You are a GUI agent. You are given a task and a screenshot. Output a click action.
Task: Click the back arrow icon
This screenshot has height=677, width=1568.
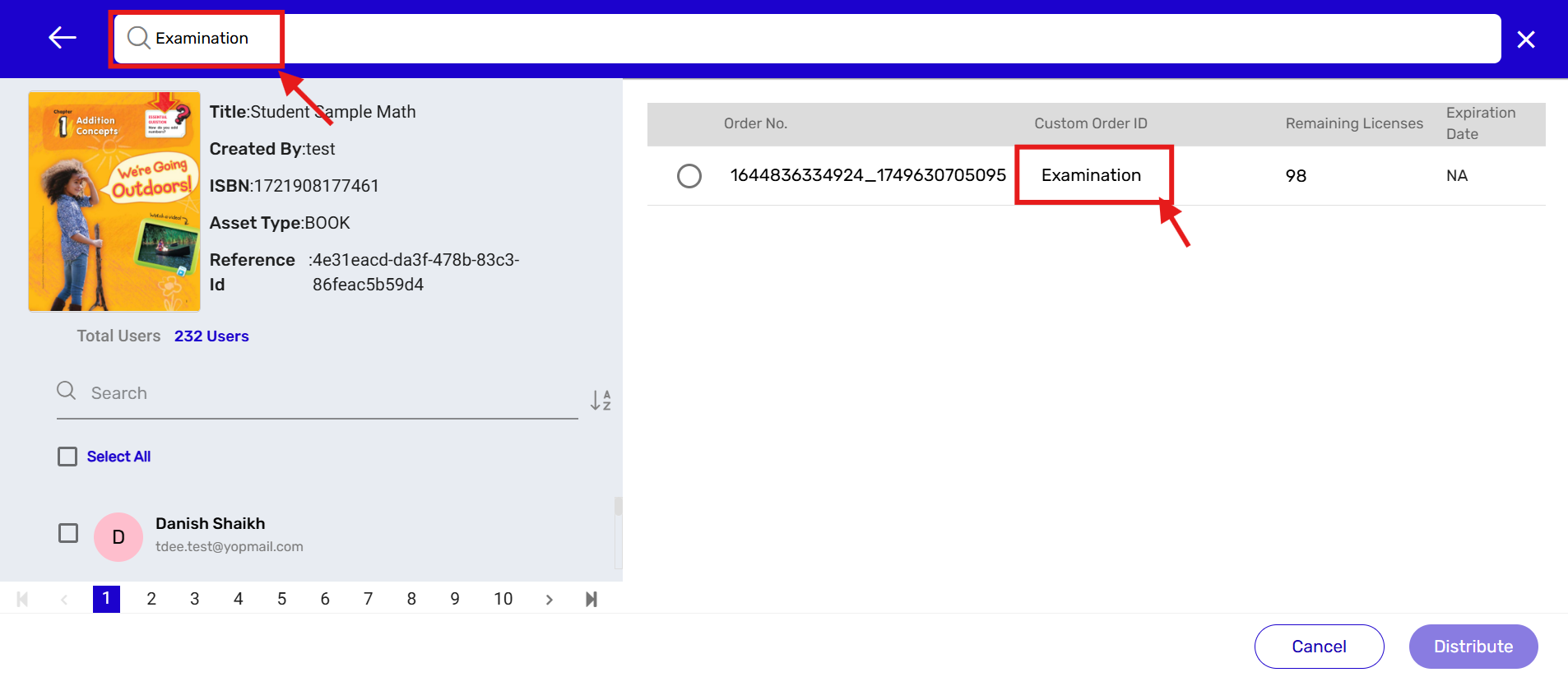[x=63, y=38]
